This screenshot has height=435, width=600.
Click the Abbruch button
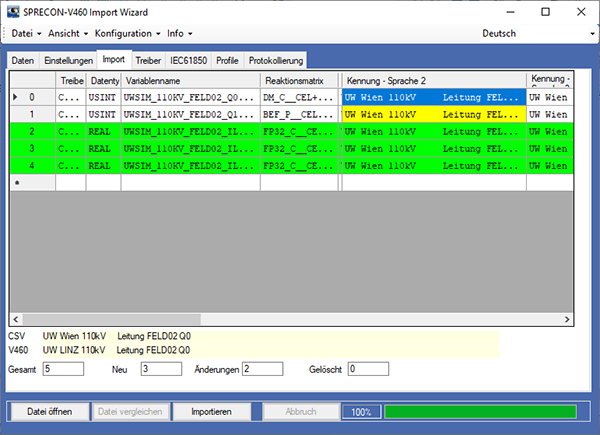(301, 412)
